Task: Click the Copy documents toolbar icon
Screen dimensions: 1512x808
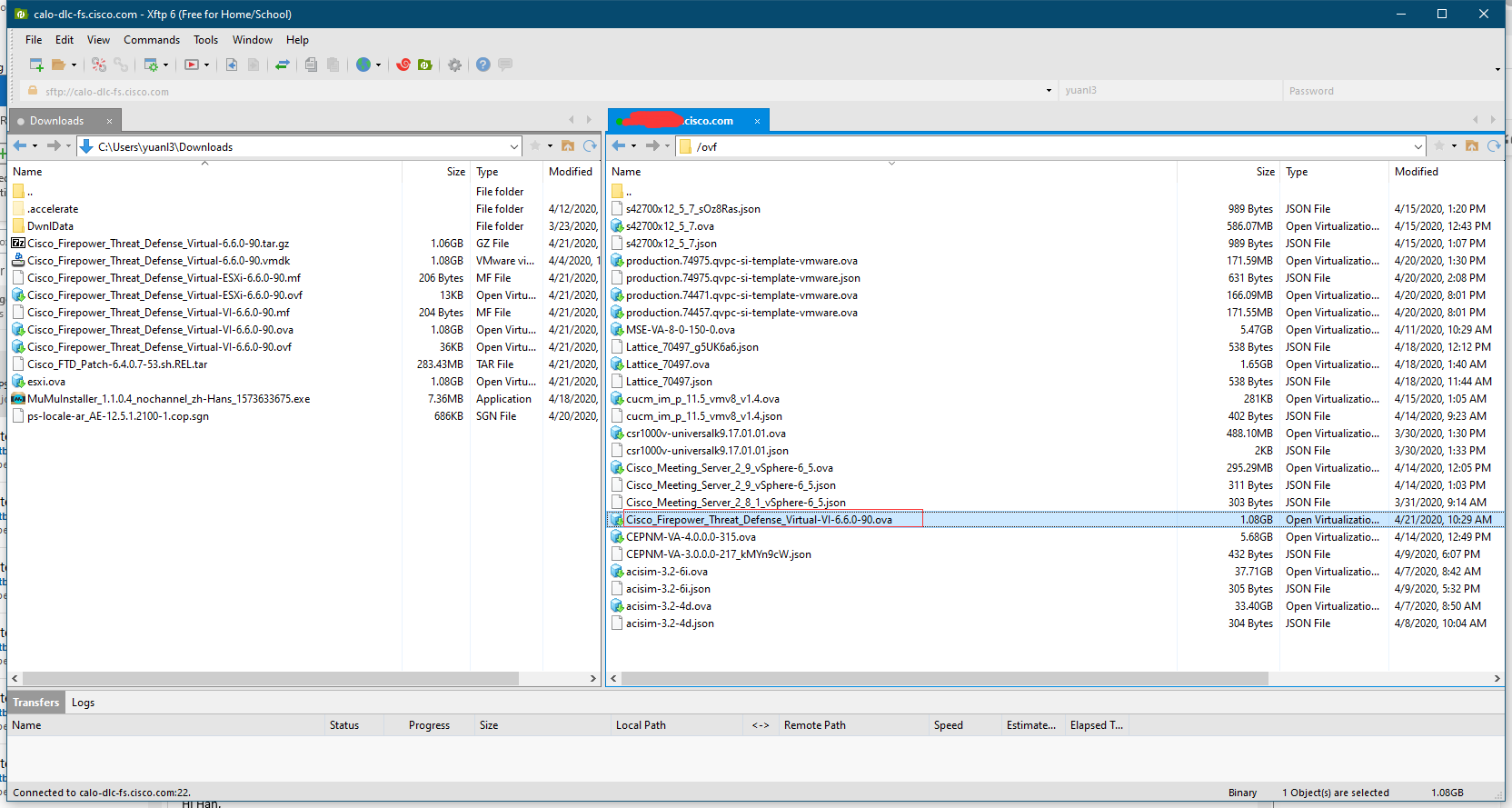Action: tap(311, 65)
